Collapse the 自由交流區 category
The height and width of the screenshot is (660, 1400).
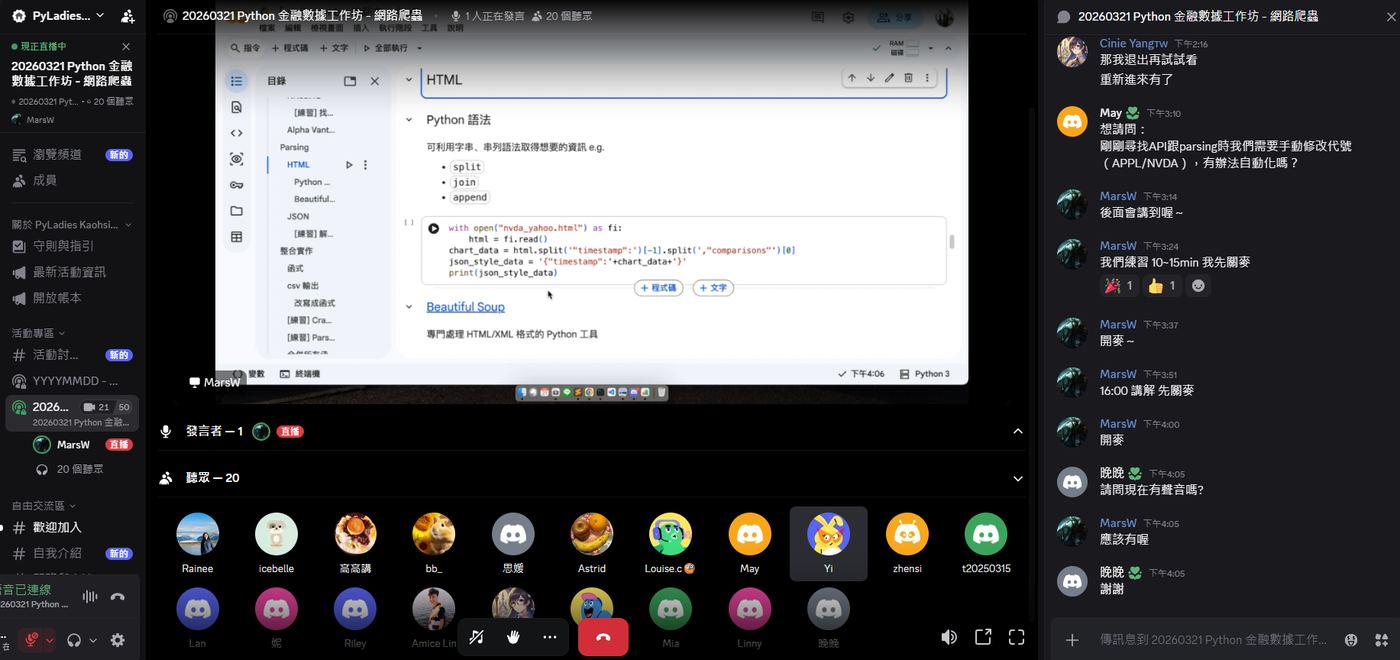point(44,506)
